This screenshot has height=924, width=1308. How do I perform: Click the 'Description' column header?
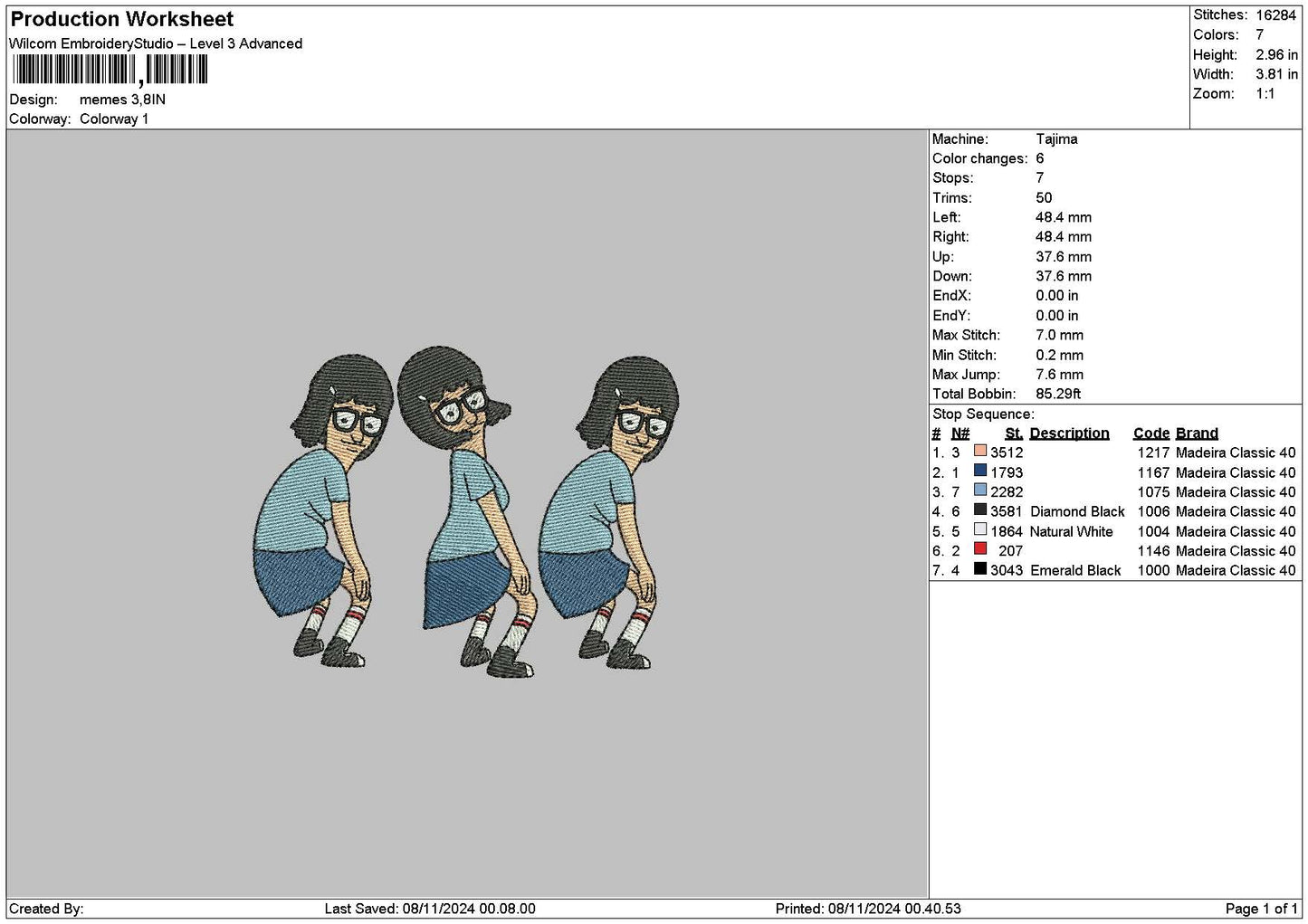pyautogui.click(x=1069, y=433)
